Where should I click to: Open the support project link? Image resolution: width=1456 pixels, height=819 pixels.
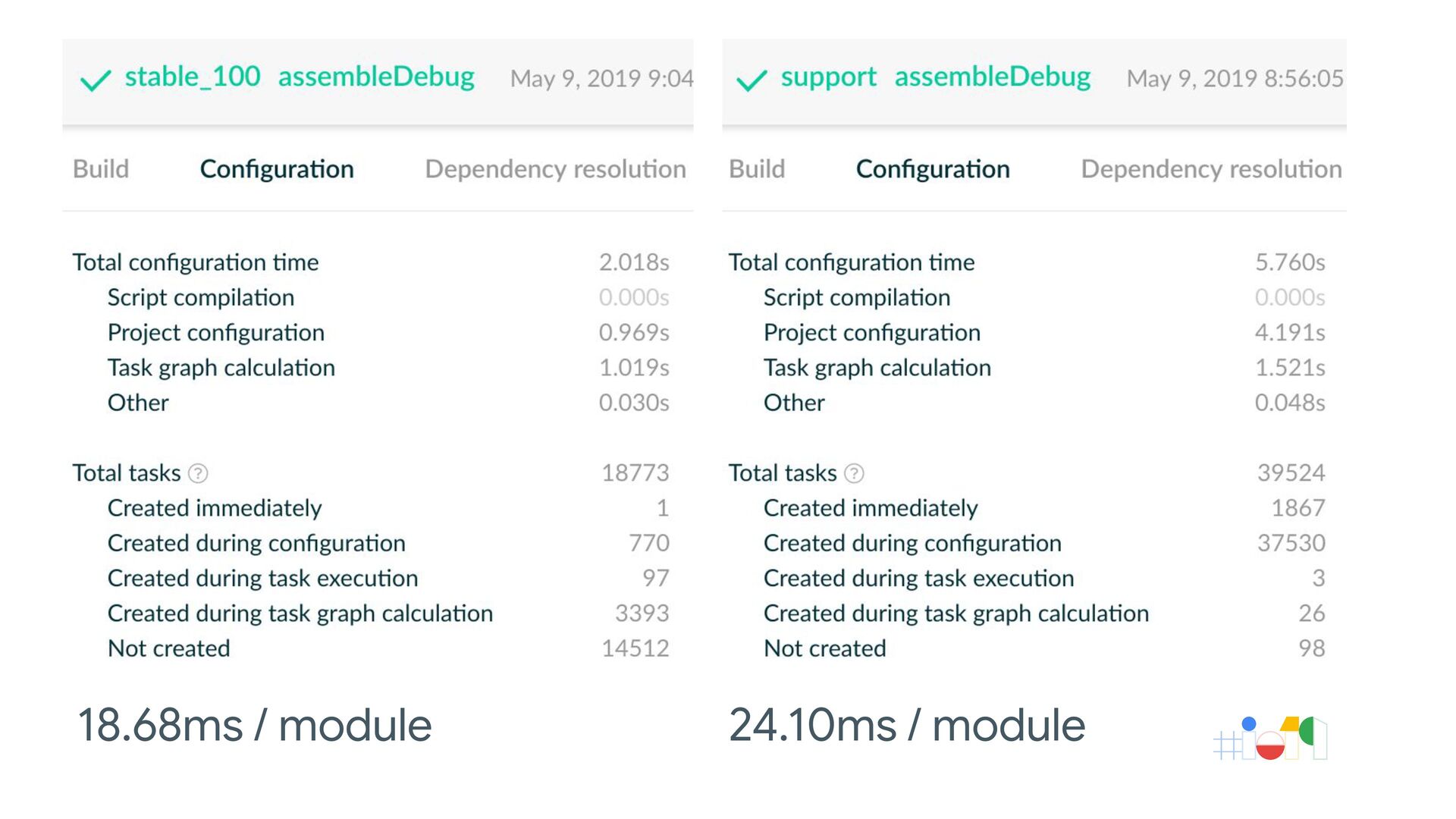point(828,77)
